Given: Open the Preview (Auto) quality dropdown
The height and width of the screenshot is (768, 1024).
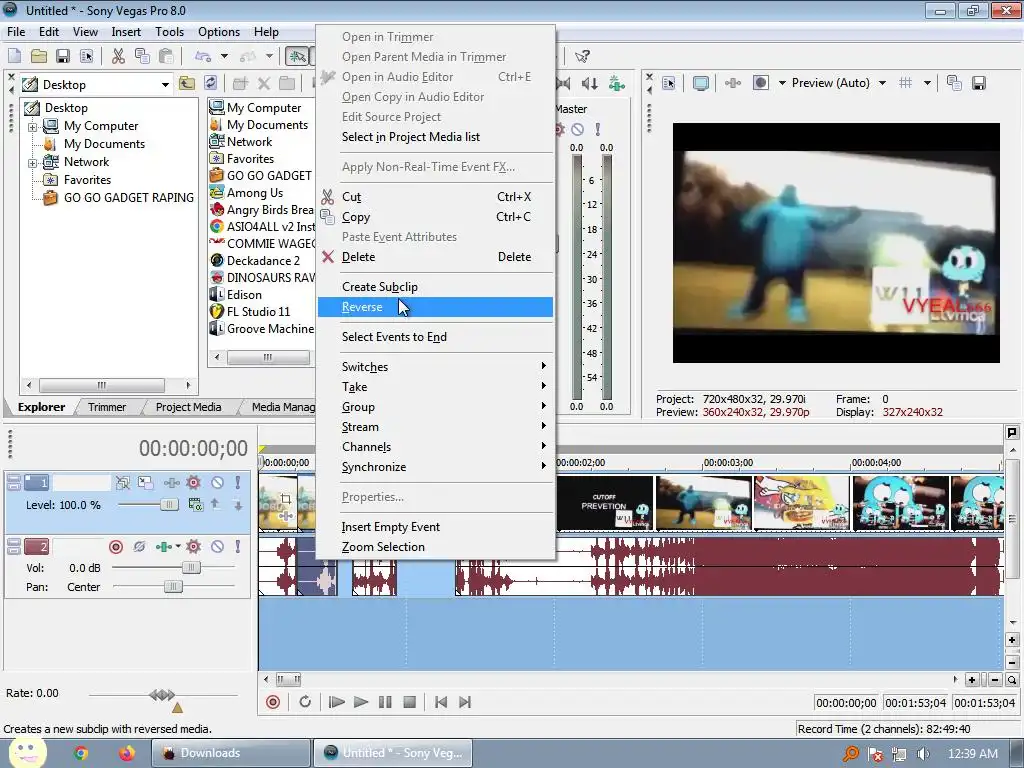Looking at the screenshot, I should click(x=882, y=83).
